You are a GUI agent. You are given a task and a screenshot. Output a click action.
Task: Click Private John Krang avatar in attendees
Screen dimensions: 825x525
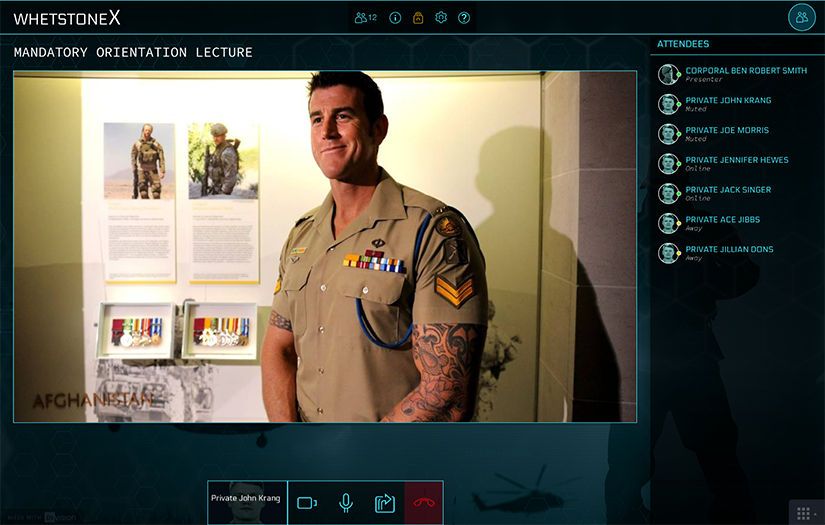668,104
